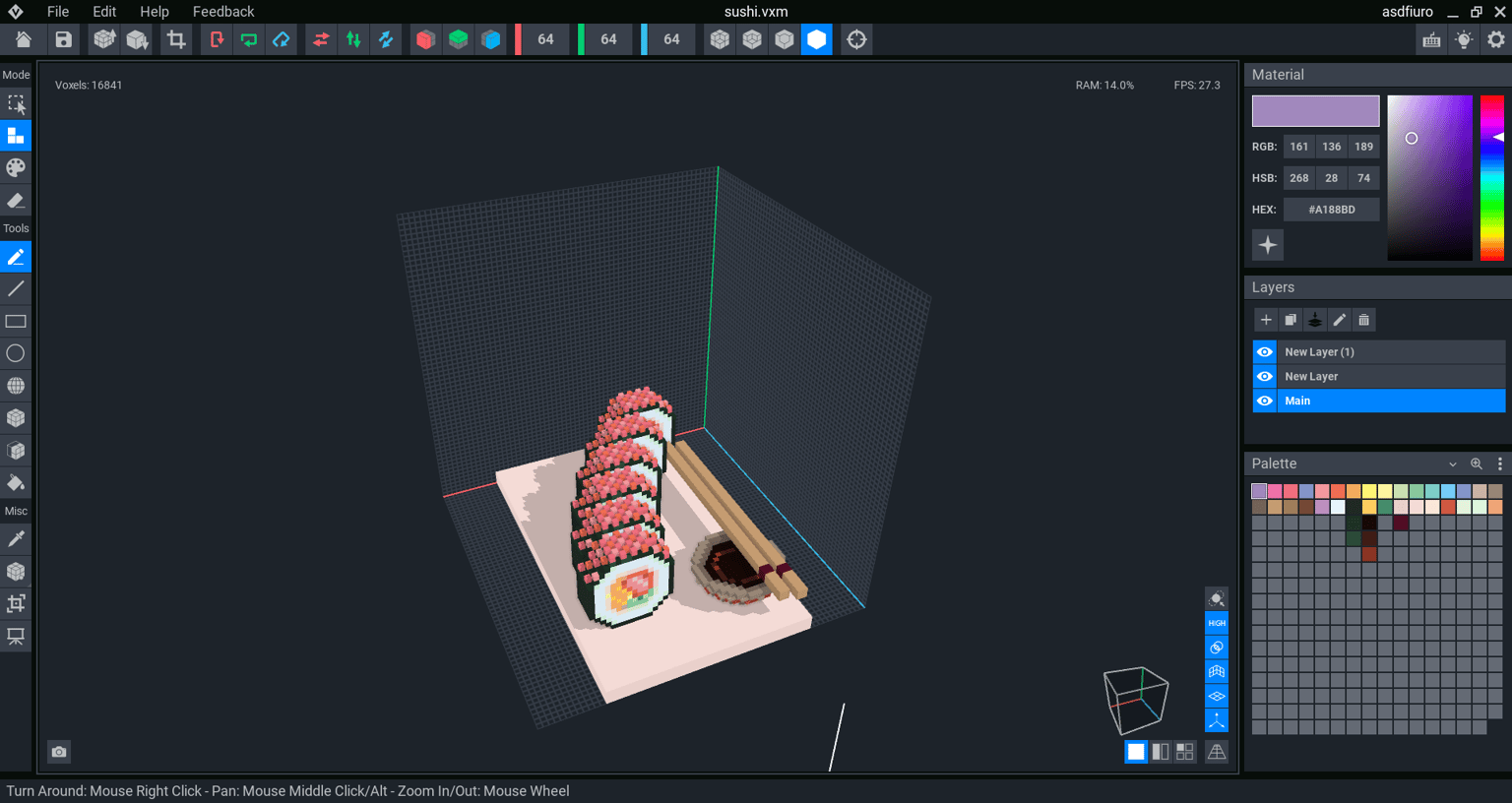Select the pencil drawing tool
The image size is (1512, 803).
click(x=16, y=257)
